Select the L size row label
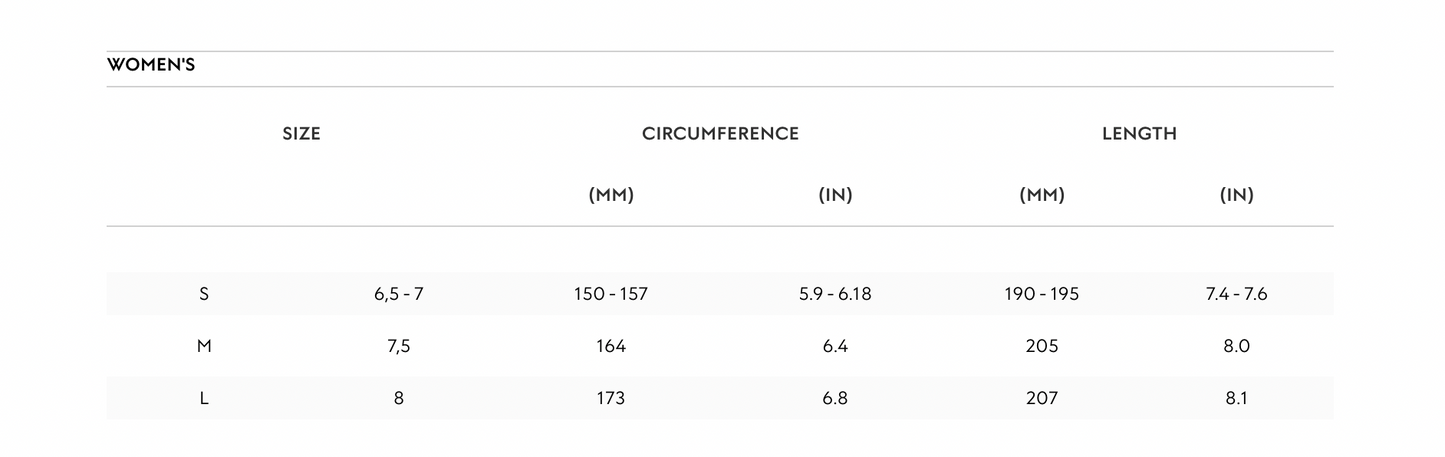The height and width of the screenshot is (457, 1445). point(204,398)
